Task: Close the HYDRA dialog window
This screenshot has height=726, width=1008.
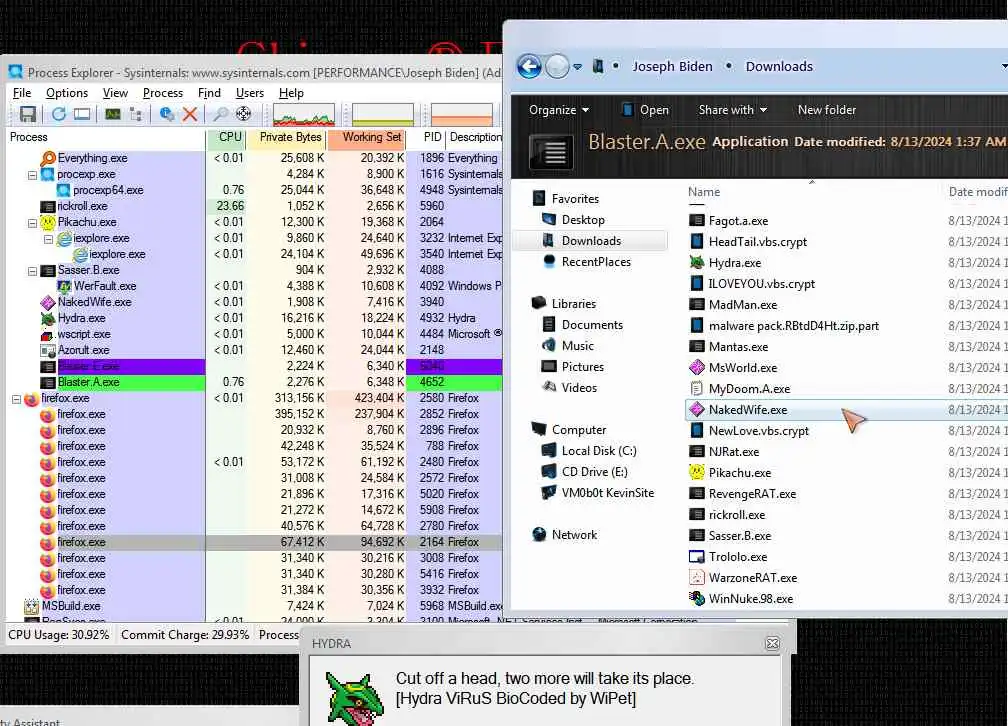Action: pos(773,644)
